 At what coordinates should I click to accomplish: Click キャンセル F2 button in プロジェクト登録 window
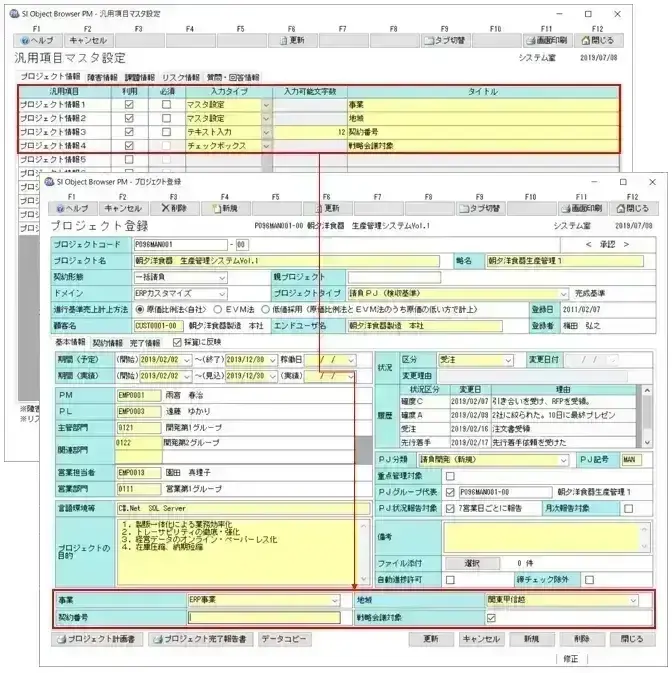coord(123,209)
